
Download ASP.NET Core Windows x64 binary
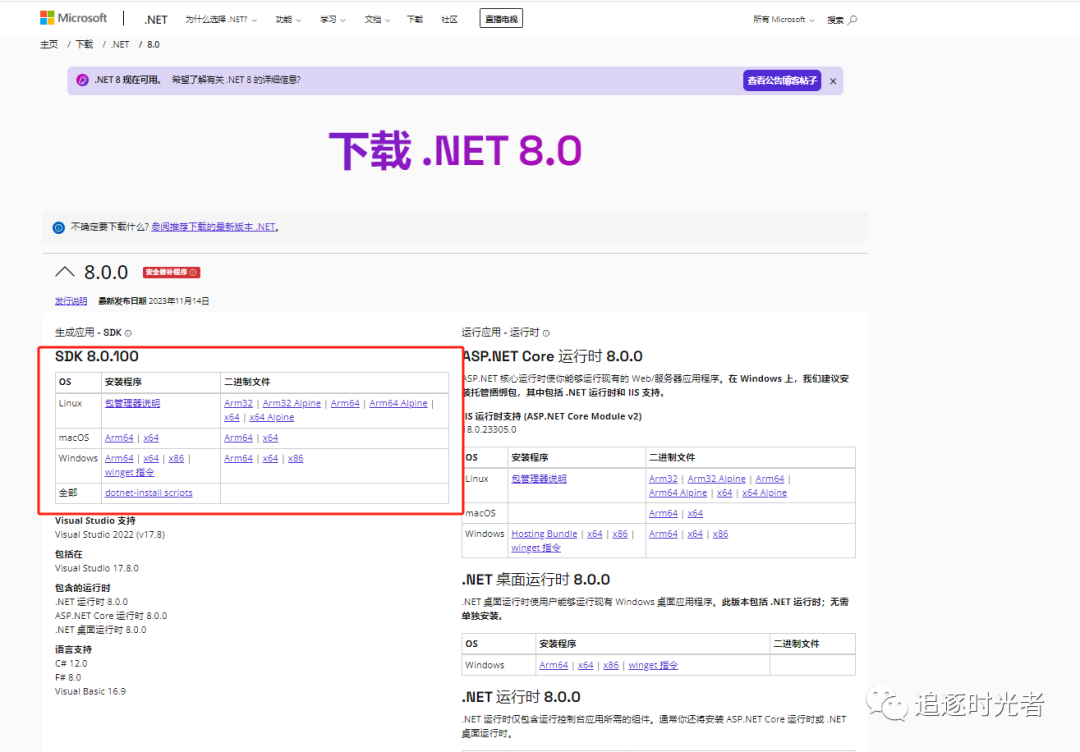pos(695,534)
